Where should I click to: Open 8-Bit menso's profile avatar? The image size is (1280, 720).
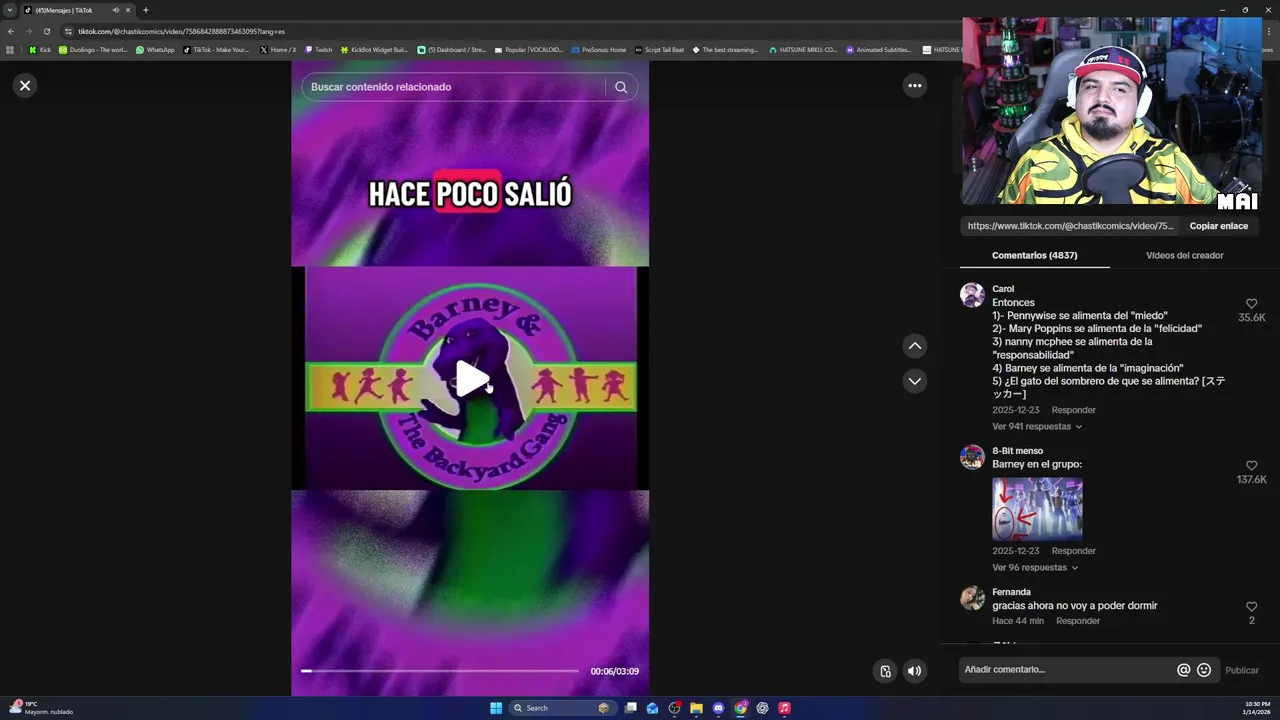972,457
